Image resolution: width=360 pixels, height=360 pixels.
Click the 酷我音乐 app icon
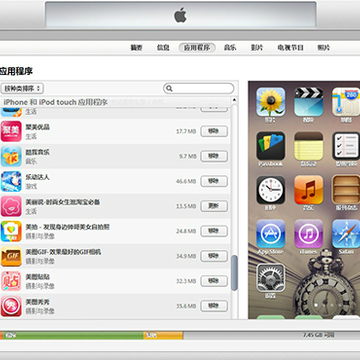(11, 156)
